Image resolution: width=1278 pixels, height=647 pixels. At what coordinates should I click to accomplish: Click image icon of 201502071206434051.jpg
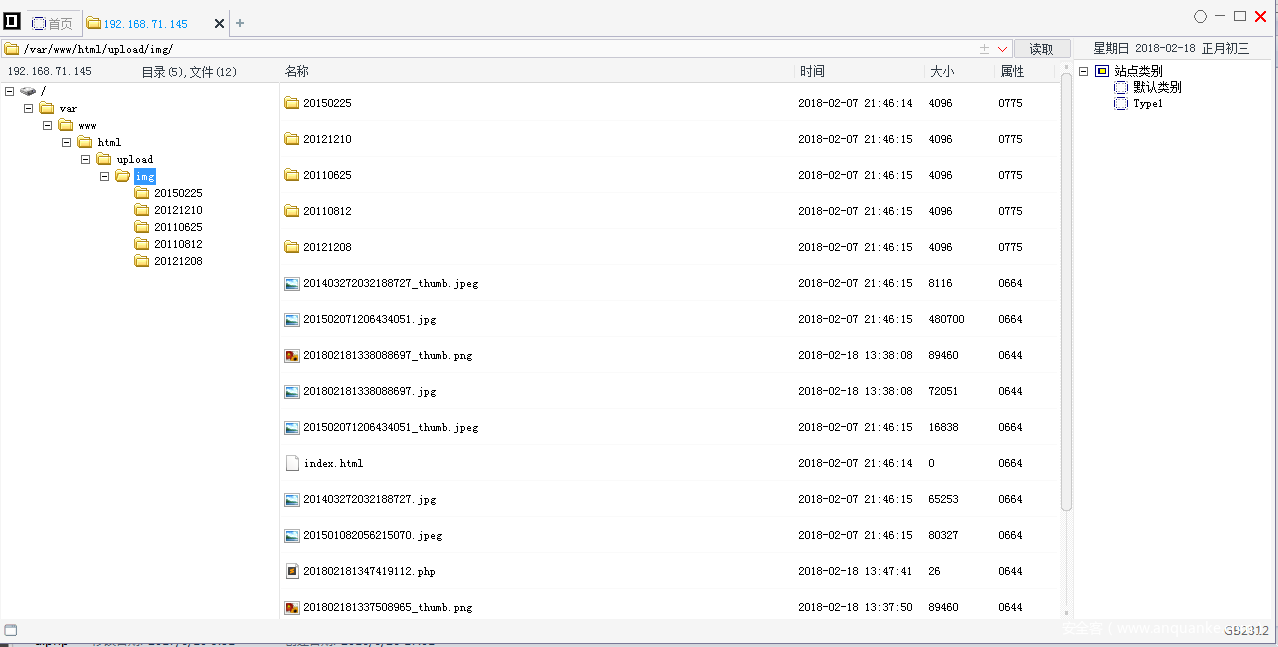292,319
